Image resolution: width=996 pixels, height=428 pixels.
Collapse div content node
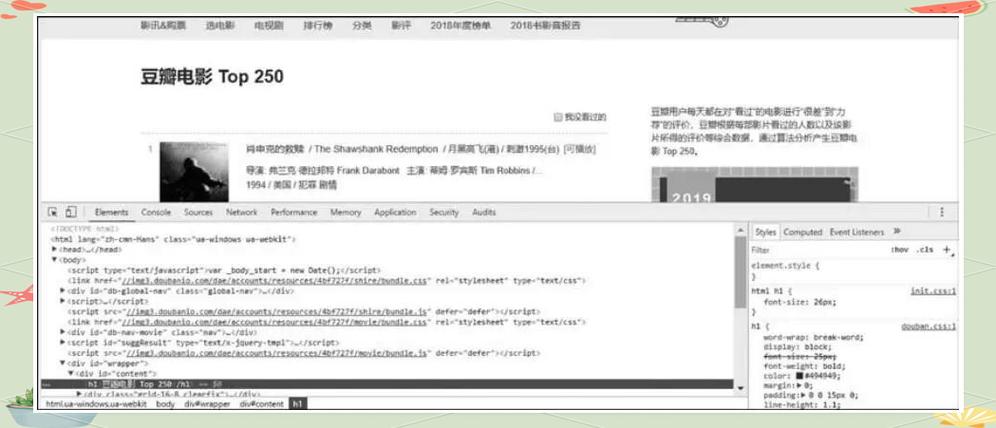(x=71, y=373)
